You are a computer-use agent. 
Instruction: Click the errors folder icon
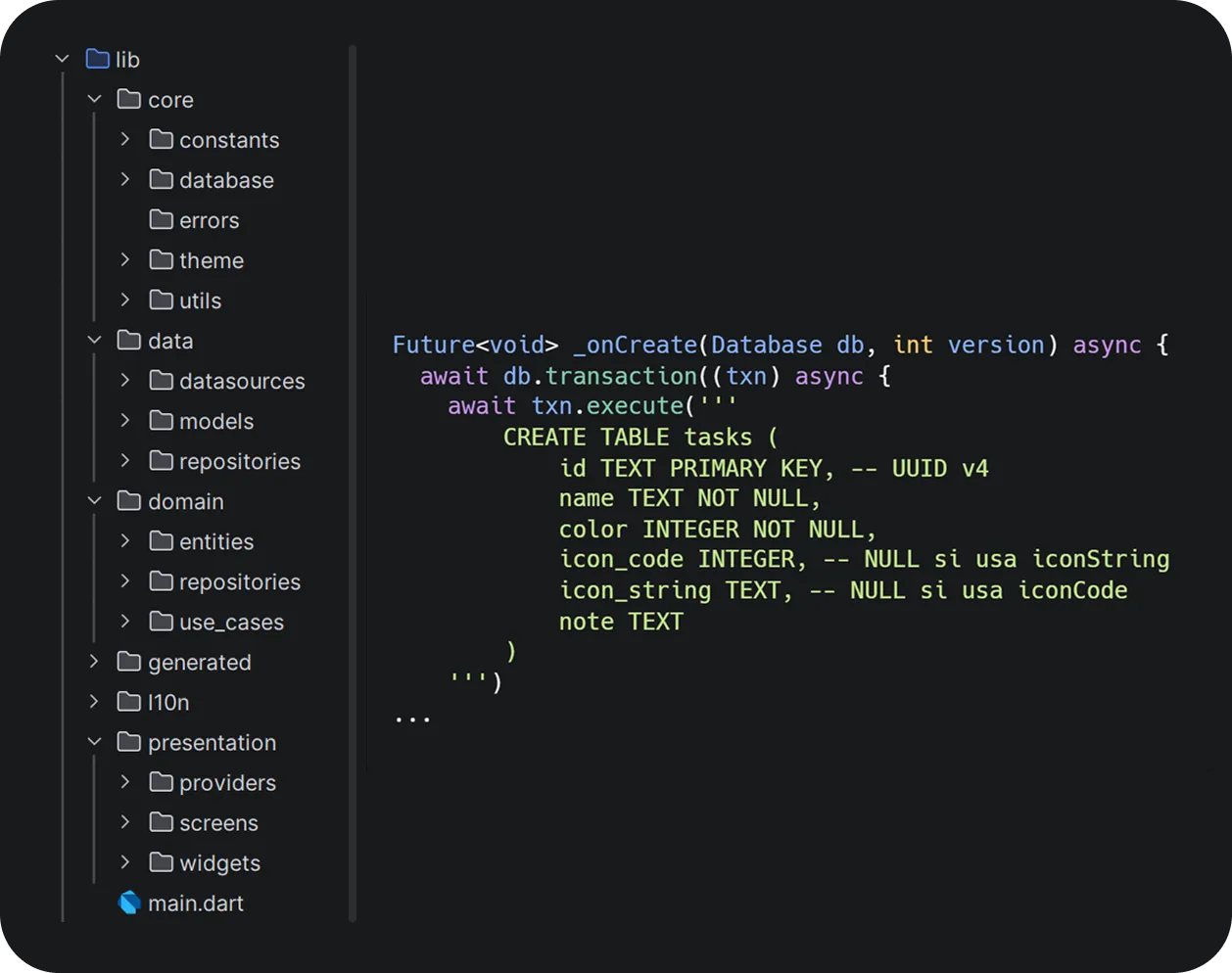pyautogui.click(x=161, y=220)
